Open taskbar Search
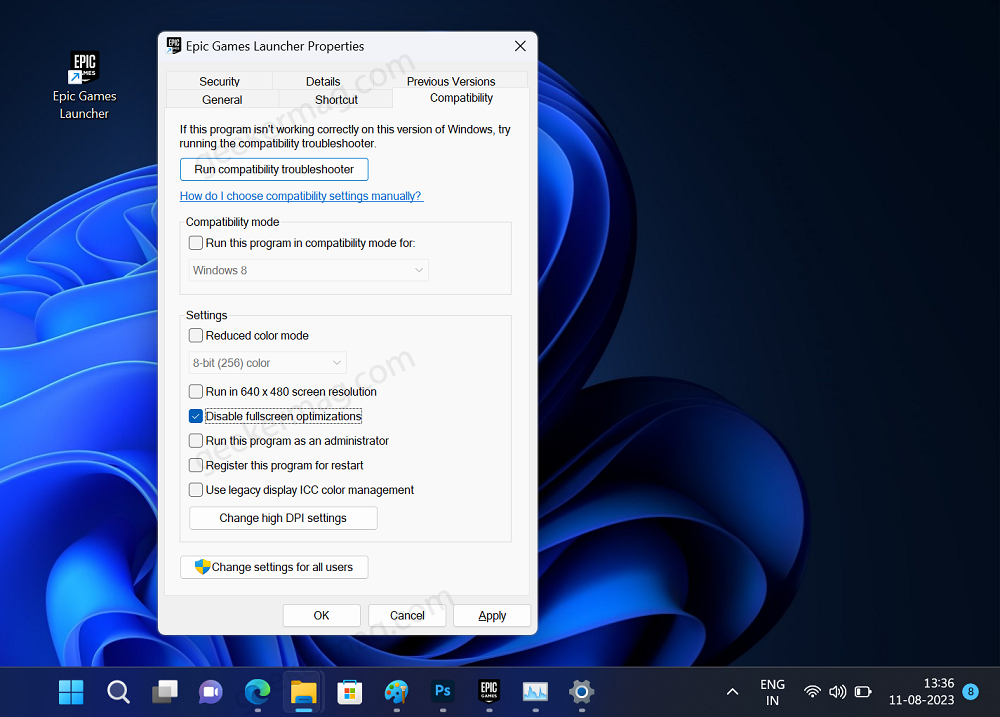 (118, 692)
